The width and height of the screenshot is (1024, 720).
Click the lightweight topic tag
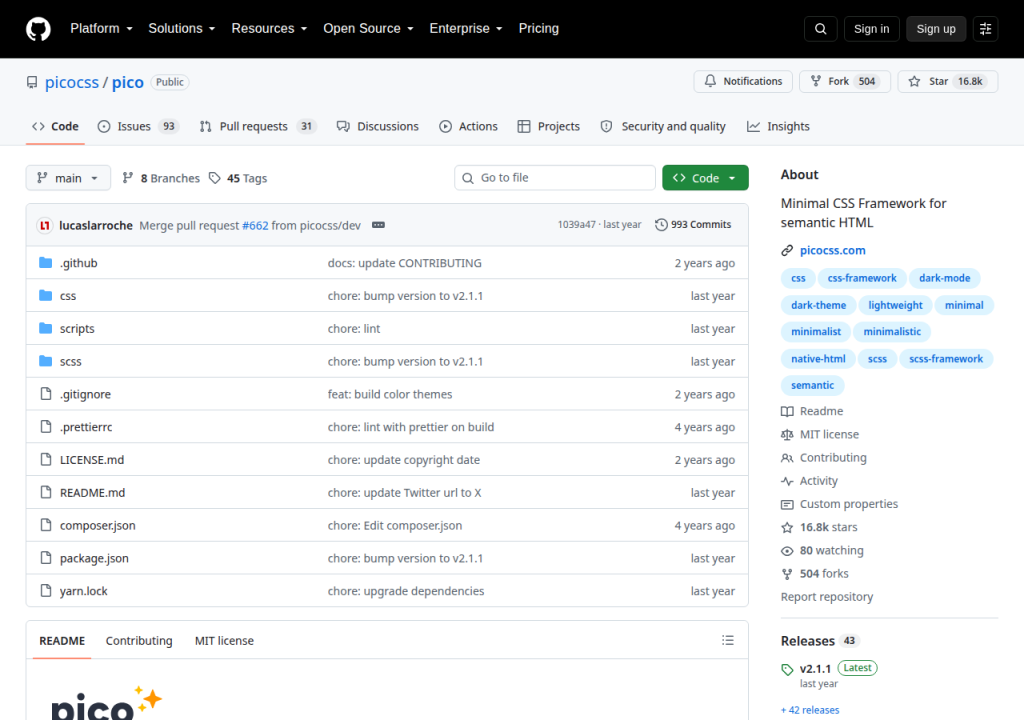point(895,305)
